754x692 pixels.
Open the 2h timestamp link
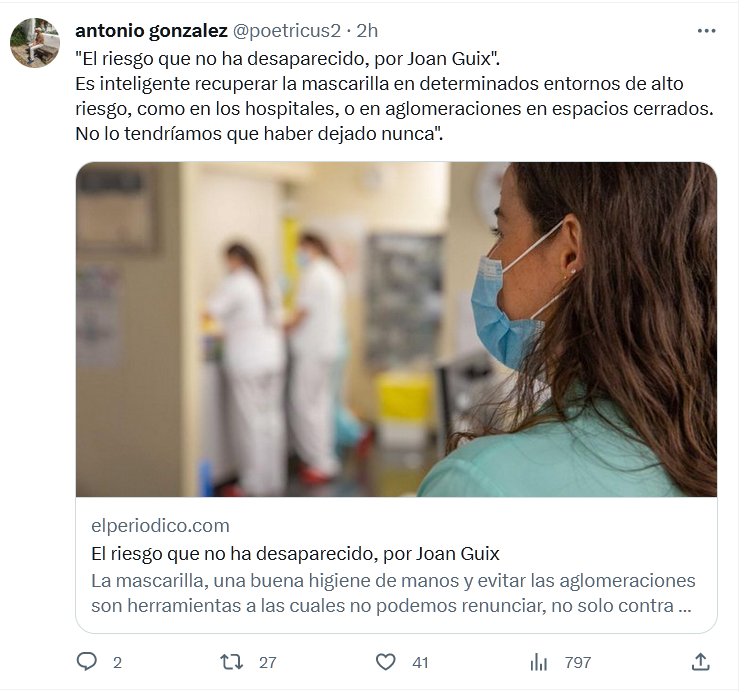coord(367,31)
